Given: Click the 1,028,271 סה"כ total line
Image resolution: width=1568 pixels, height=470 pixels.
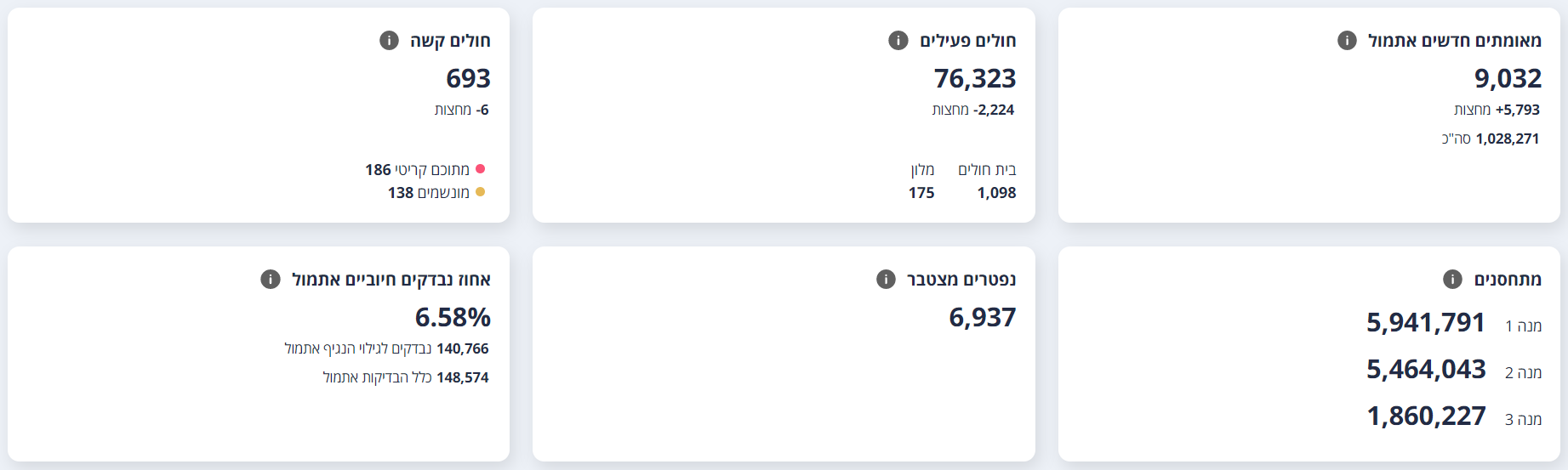Looking at the screenshot, I should pos(1491,139).
